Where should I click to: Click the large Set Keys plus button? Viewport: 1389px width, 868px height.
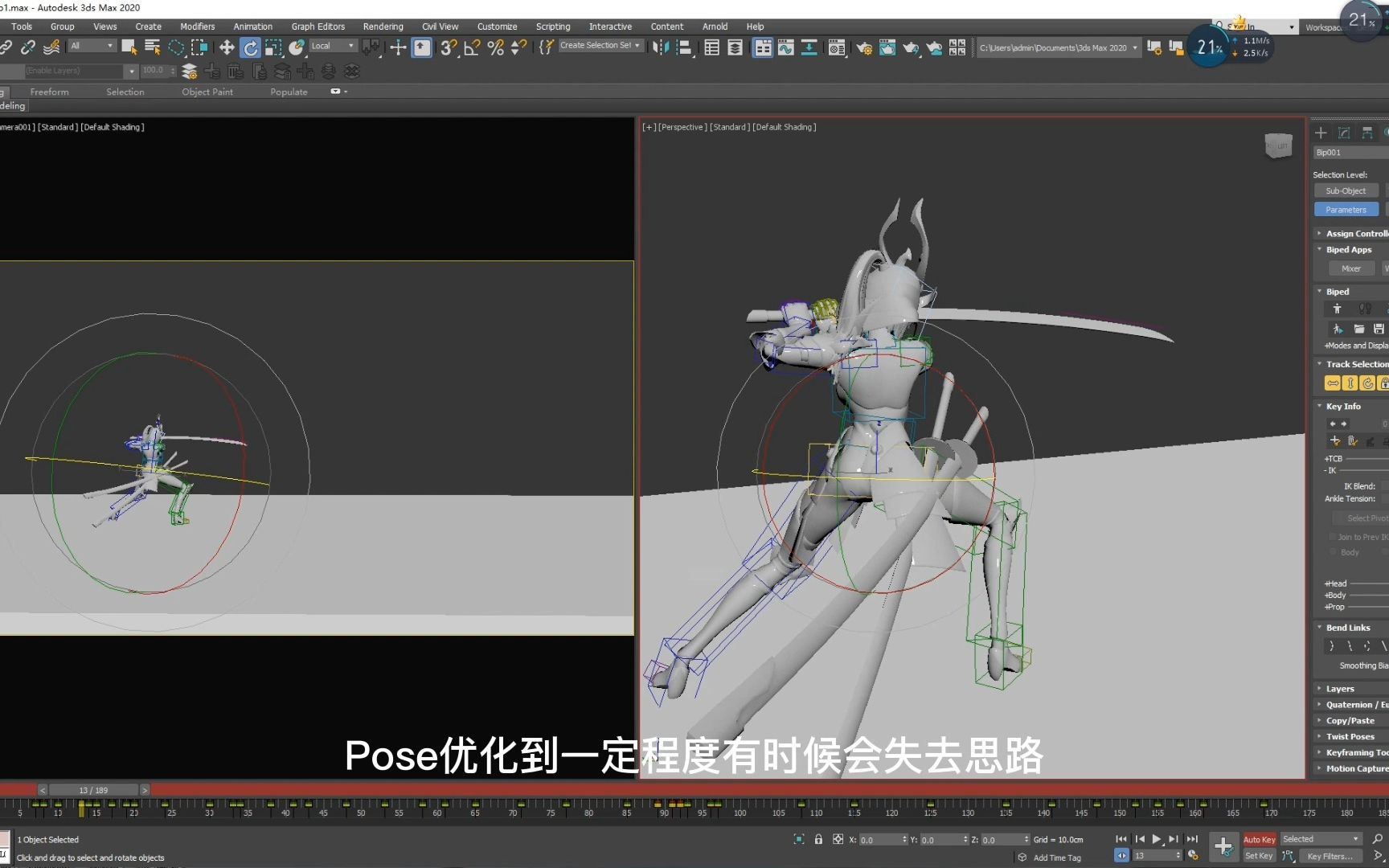[1223, 846]
